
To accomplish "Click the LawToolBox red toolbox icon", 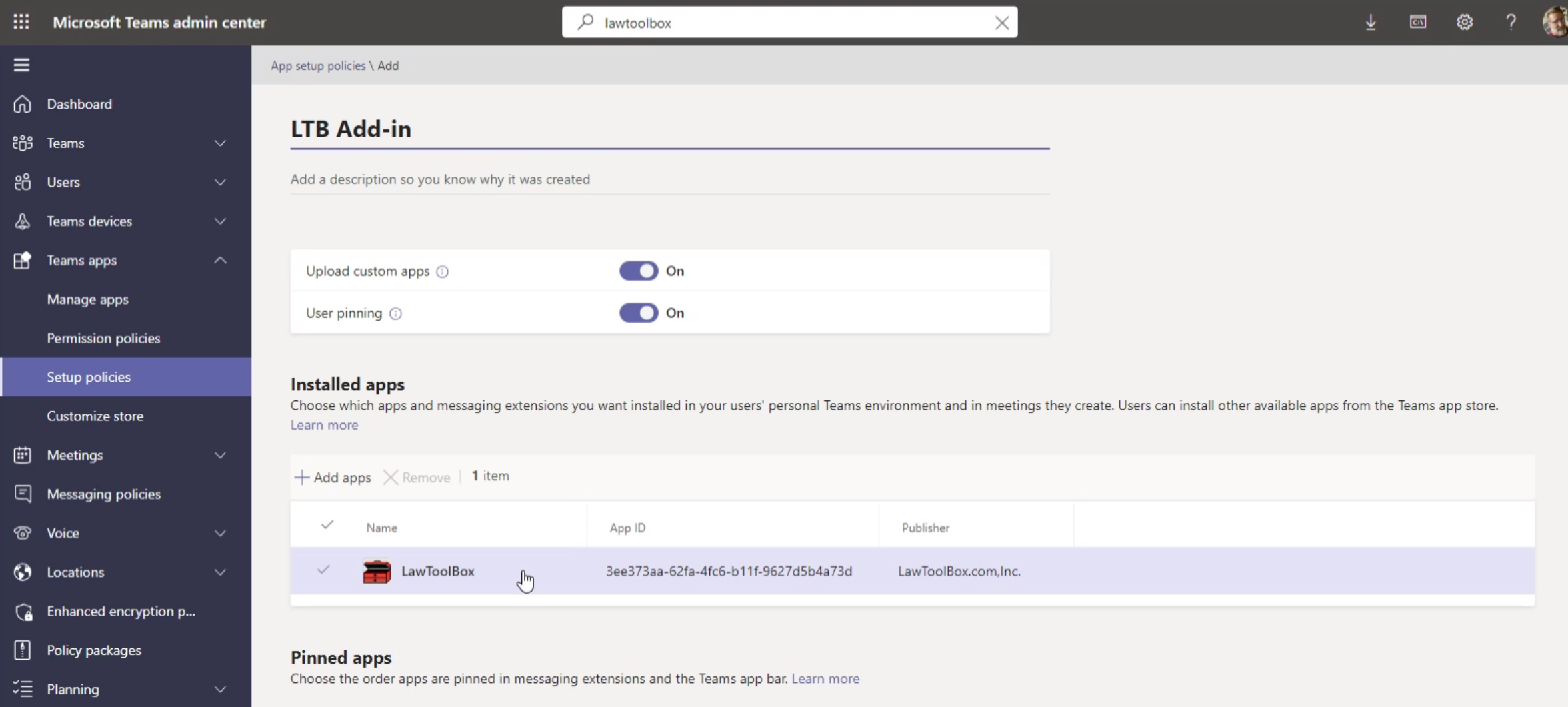I will [x=377, y=571].
